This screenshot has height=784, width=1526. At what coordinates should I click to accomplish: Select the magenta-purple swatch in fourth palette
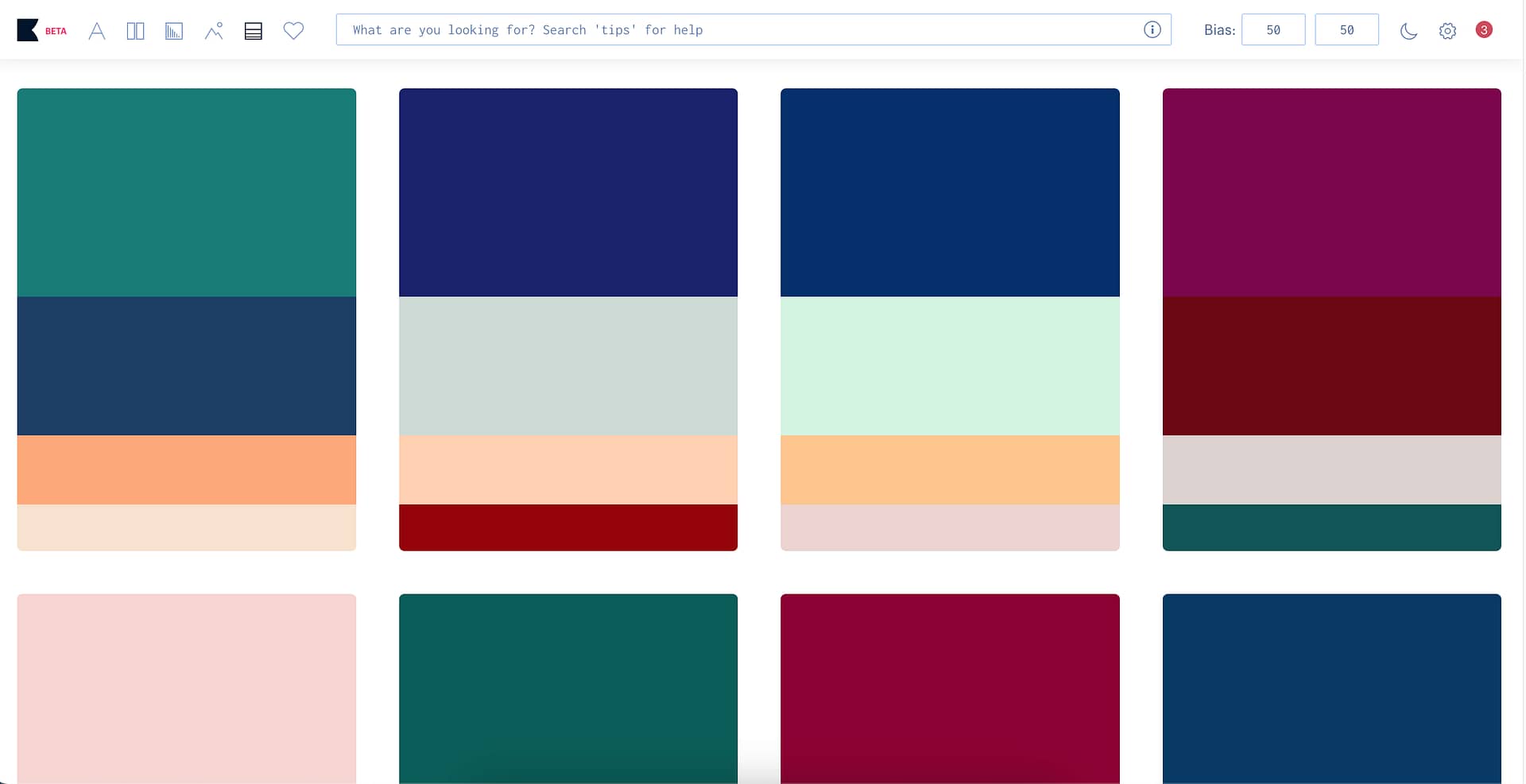point(1332,192)
